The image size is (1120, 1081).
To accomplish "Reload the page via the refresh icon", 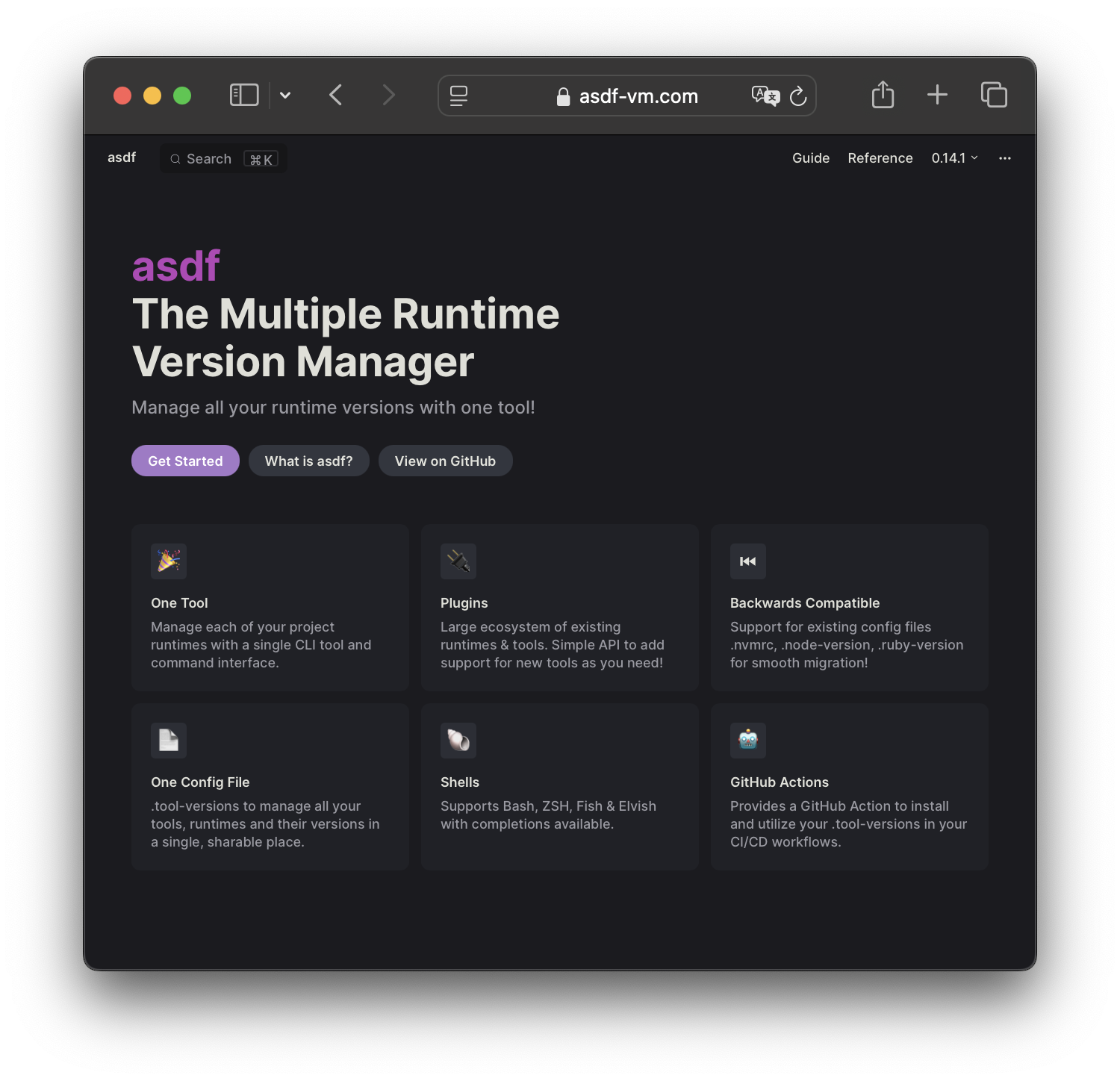I will pyautogui.click(x=799, y=96).
